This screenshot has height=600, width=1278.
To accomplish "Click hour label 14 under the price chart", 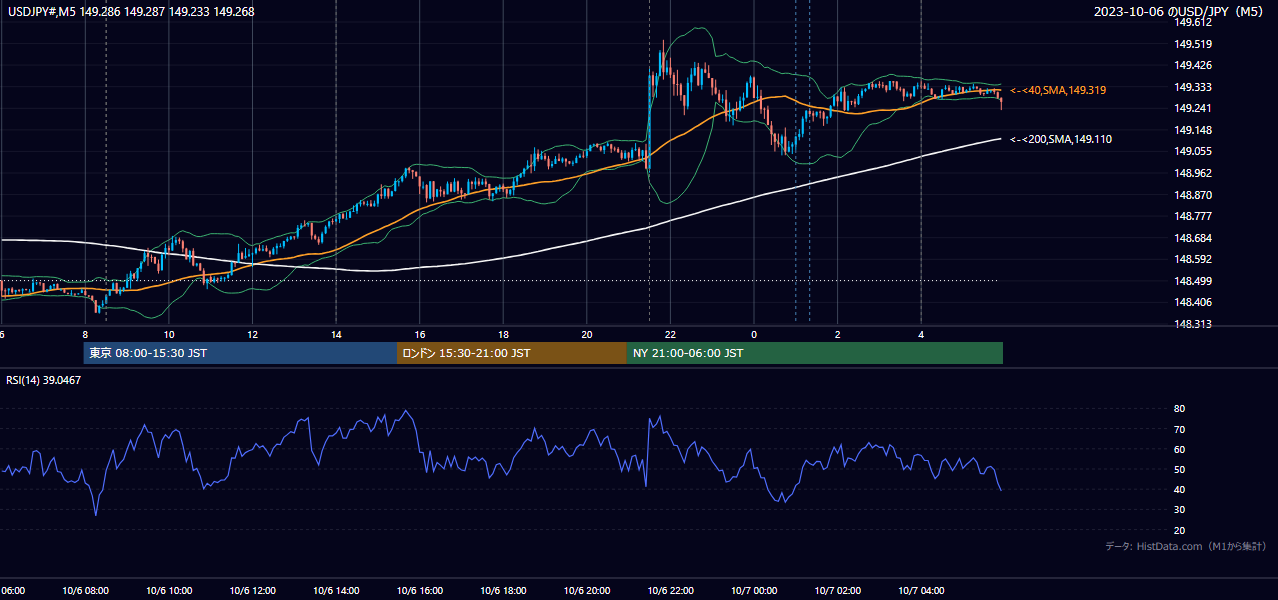I will coord(336,335).
